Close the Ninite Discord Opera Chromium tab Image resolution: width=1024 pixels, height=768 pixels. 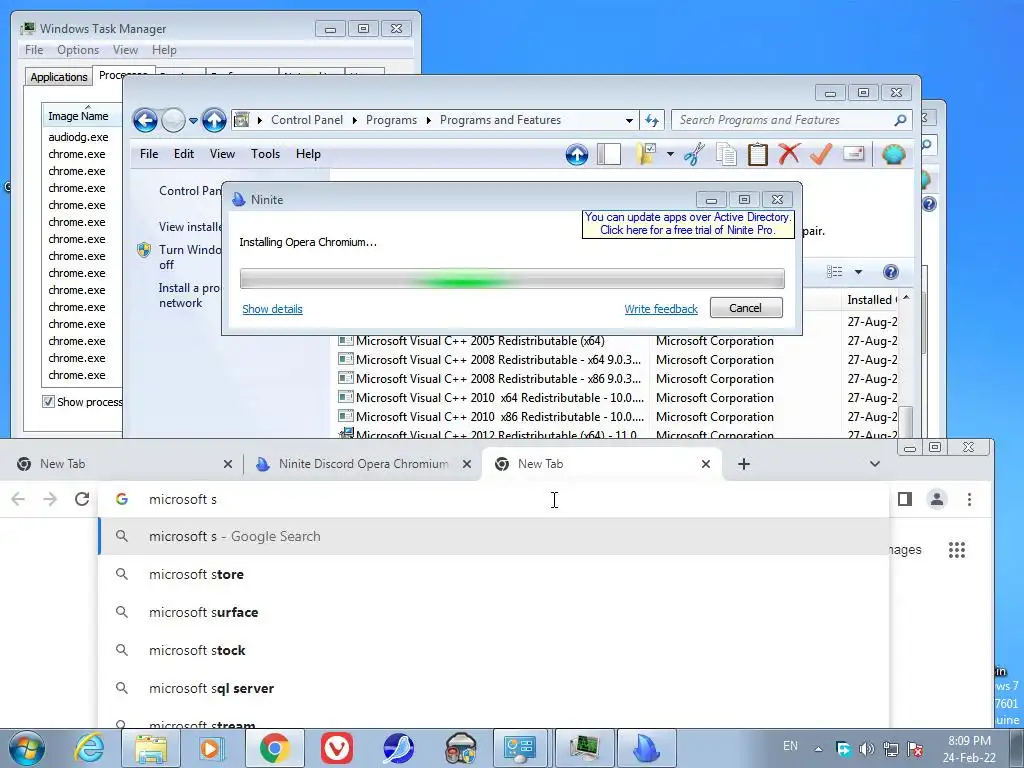pos(466,464)
